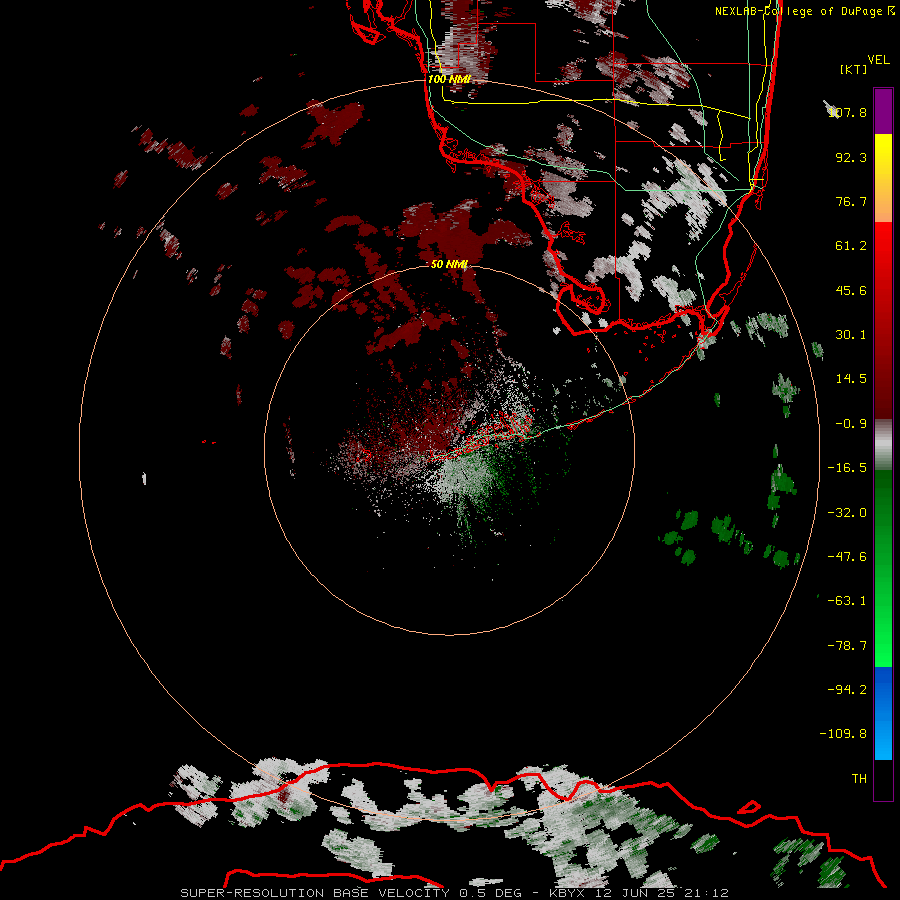The width and height of the screenshot is (900, 900).
Task: Select the -32.0 legend value
Action: [847, 513]
